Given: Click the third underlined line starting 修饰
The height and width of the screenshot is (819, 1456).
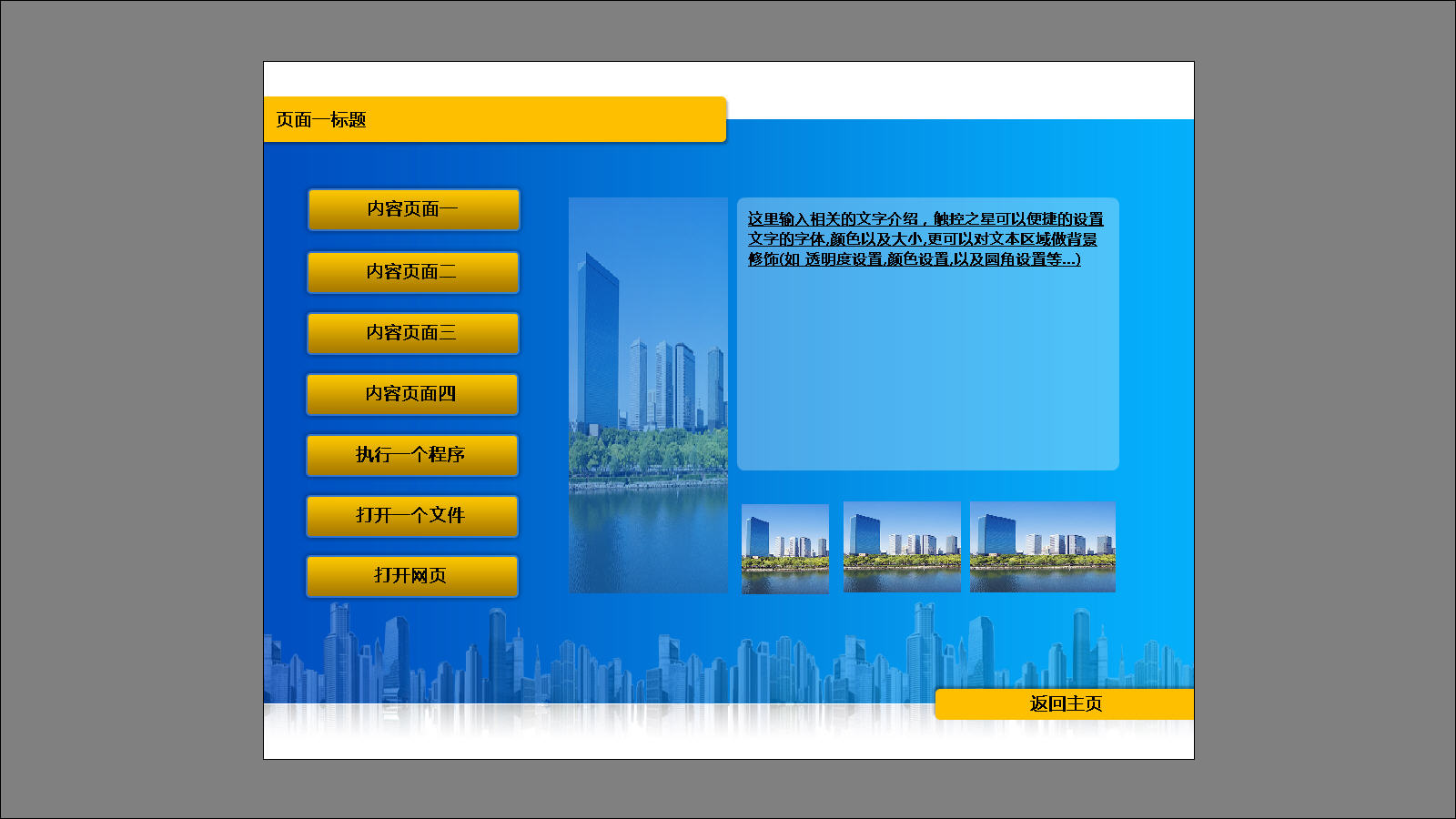Looking at the screenshot, I should point(914,259).
